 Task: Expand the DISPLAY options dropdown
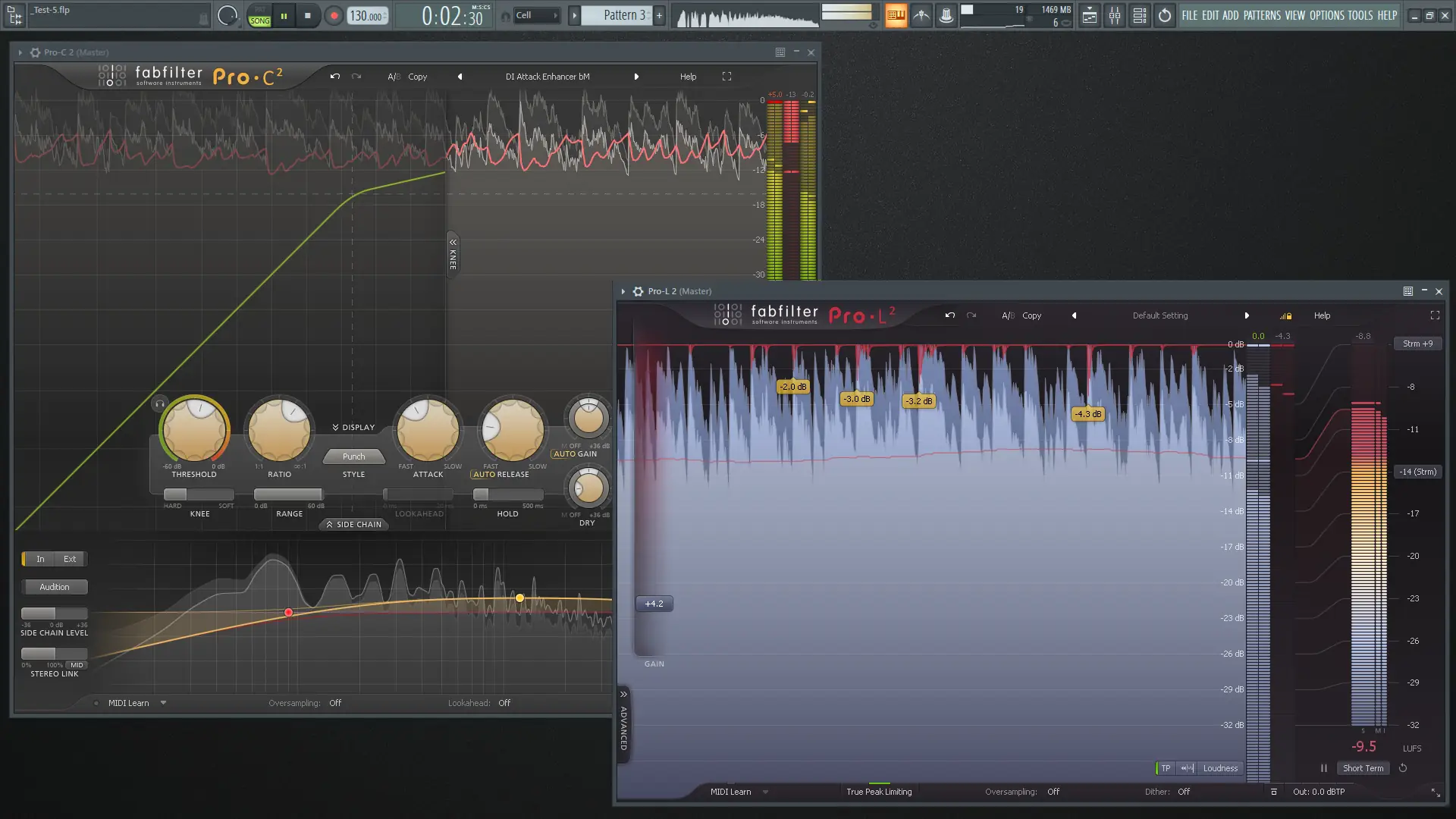(x=353, y=428)
